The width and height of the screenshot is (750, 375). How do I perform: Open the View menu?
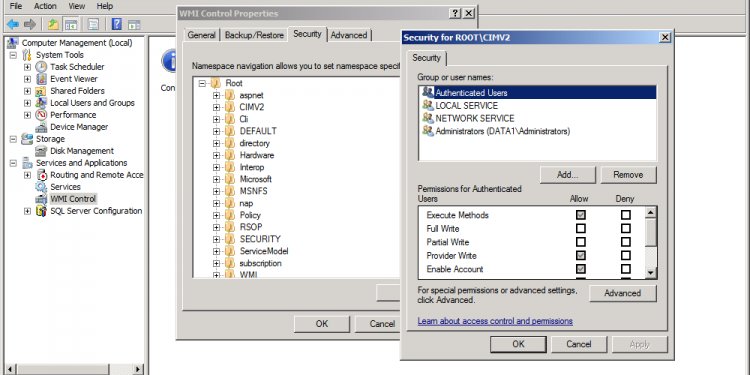[x=77, y=6]
